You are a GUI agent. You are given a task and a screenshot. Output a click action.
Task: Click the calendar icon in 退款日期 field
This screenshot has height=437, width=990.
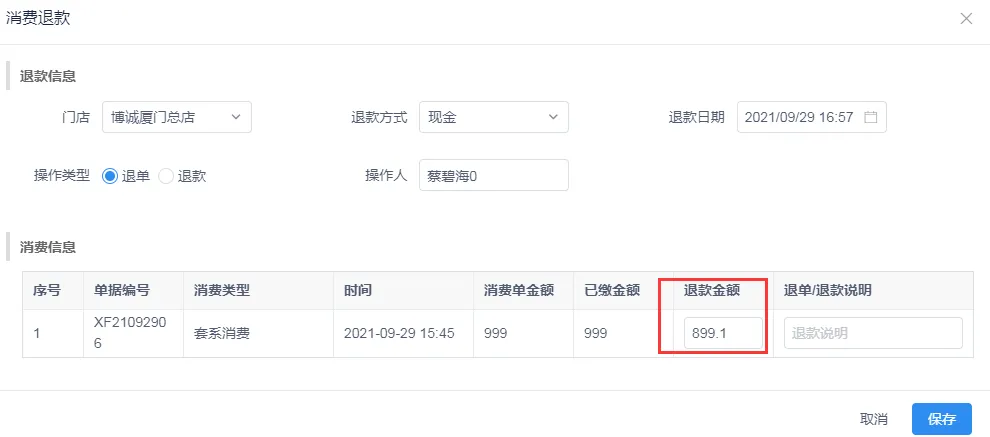(x=870, y=117)
